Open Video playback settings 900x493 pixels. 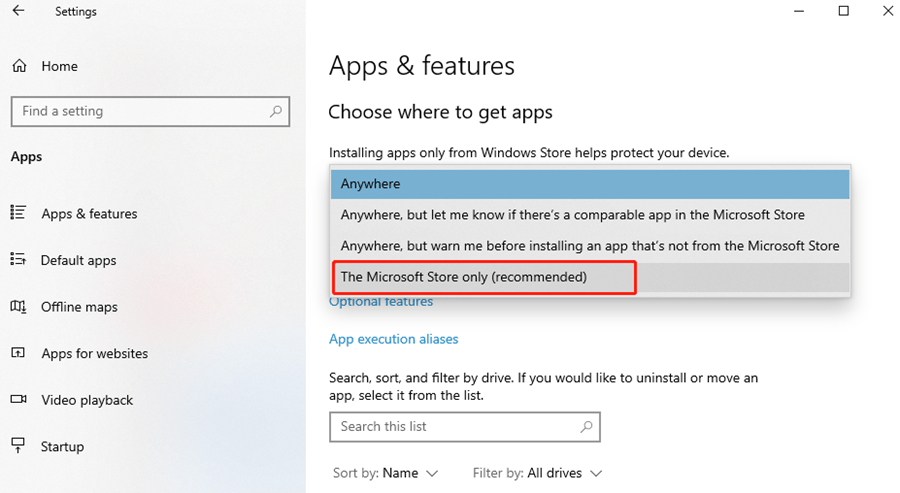[87, 400]
